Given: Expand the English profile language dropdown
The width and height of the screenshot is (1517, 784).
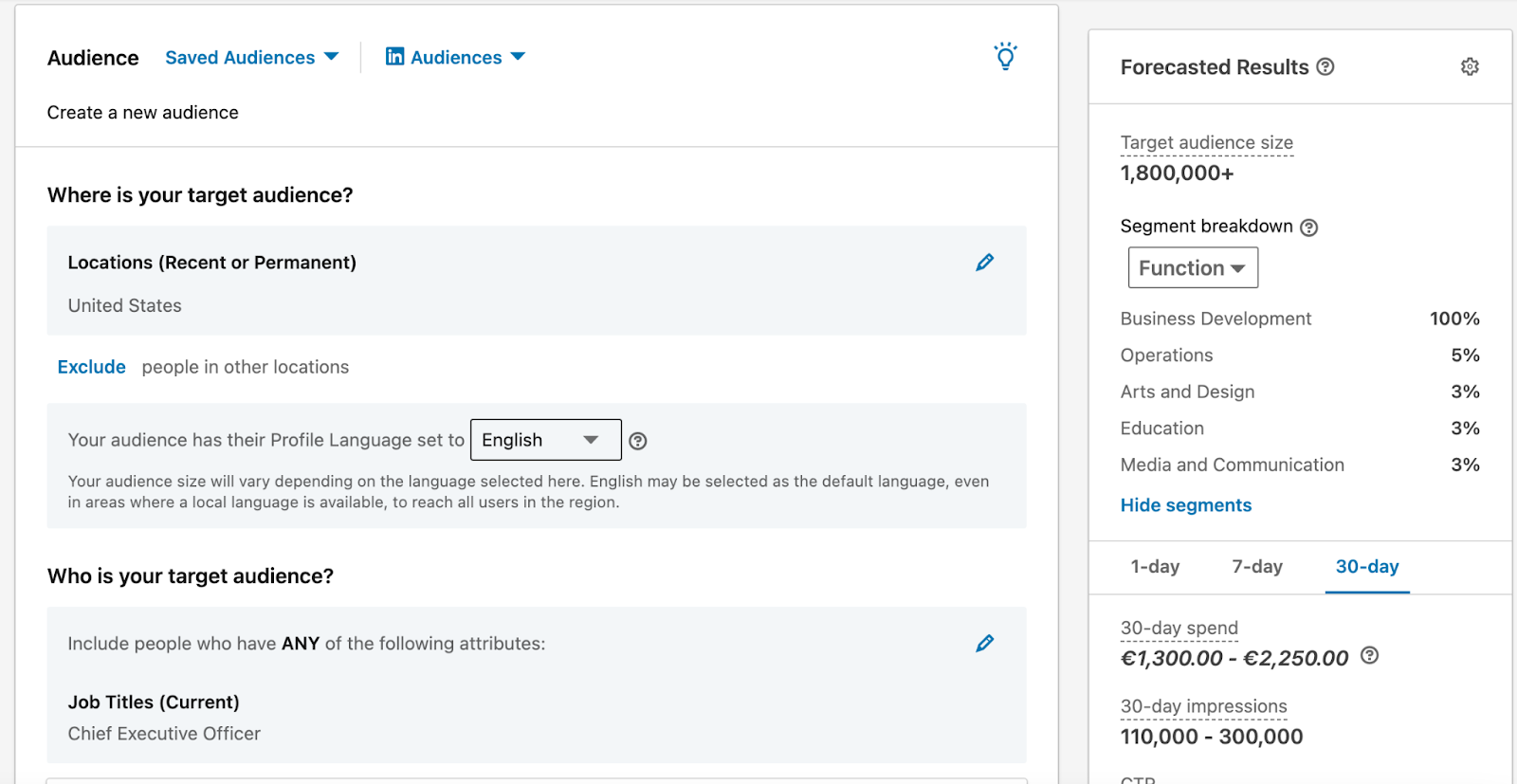Looking at the screenshot, I should tap(545, 440).
